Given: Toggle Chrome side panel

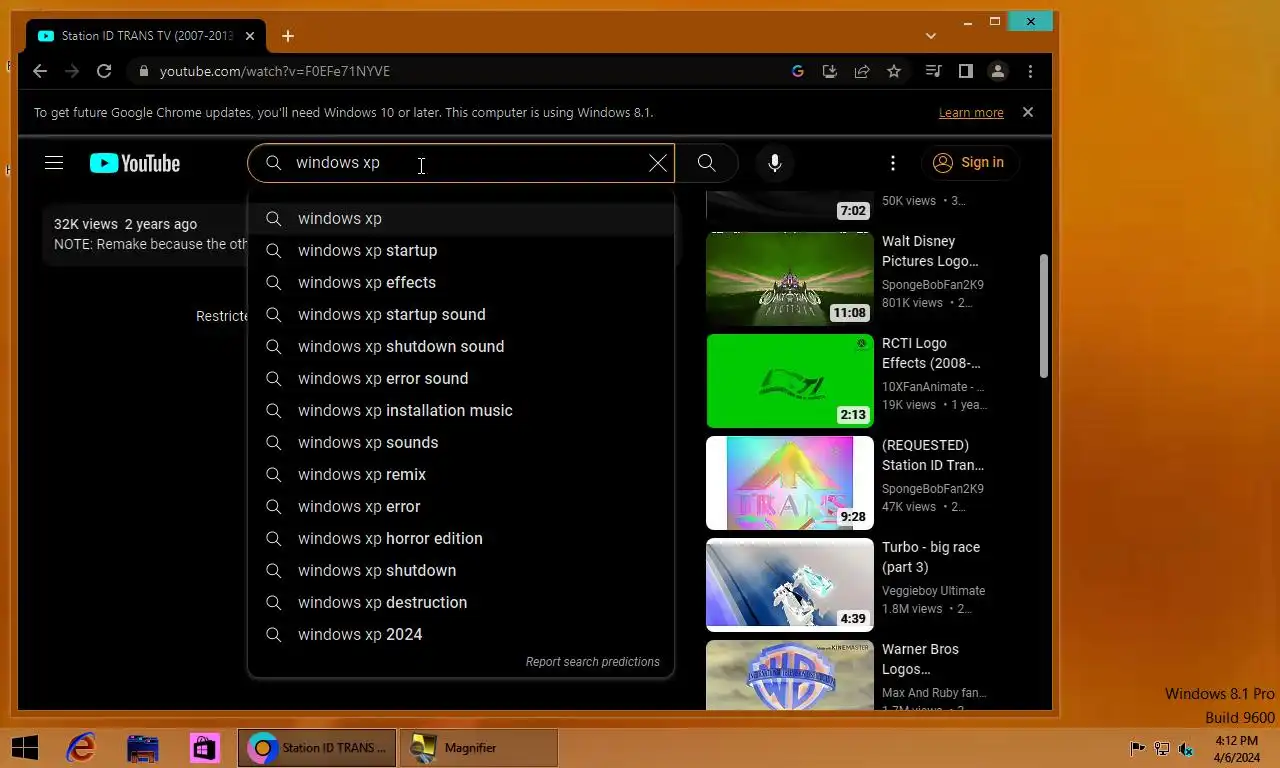Looking at the screenshot, I should (965, 71).
